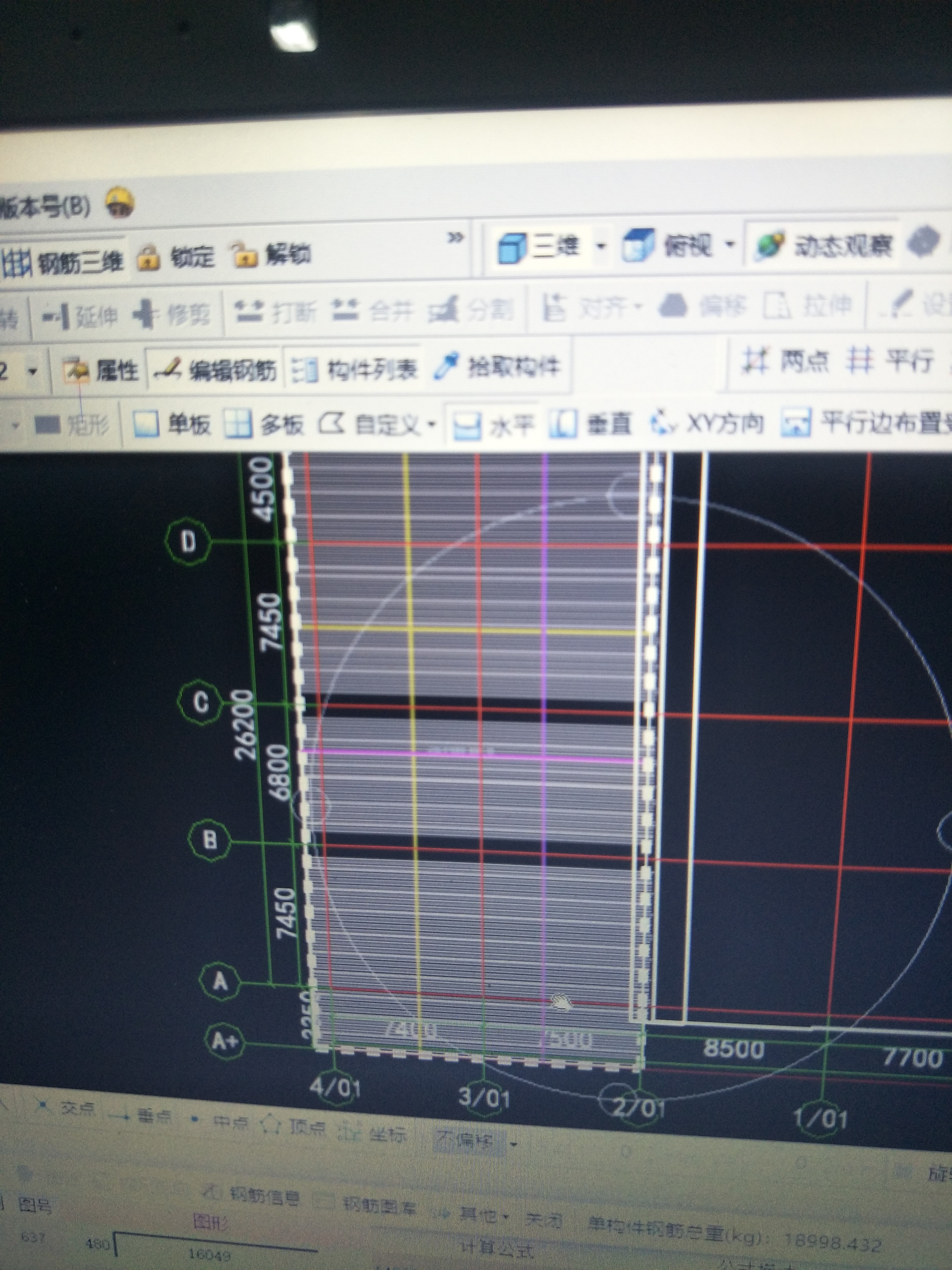Open the 三维 view dropdown arrow
This screenshot has width=952, height=1270.
601,246
